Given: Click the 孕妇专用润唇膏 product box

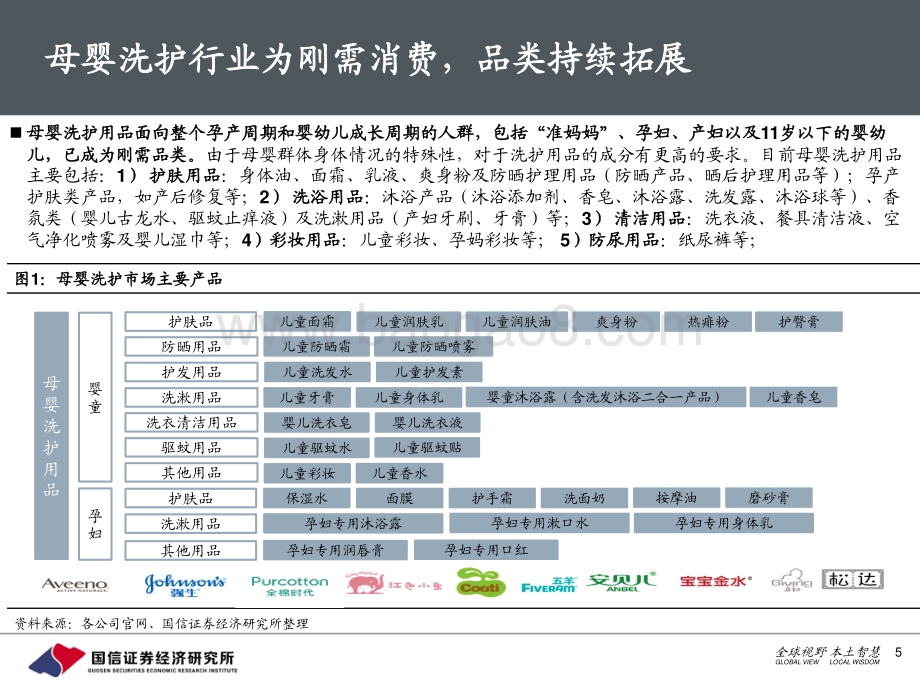Looking at the screenshot, I should tap(335, 550).
